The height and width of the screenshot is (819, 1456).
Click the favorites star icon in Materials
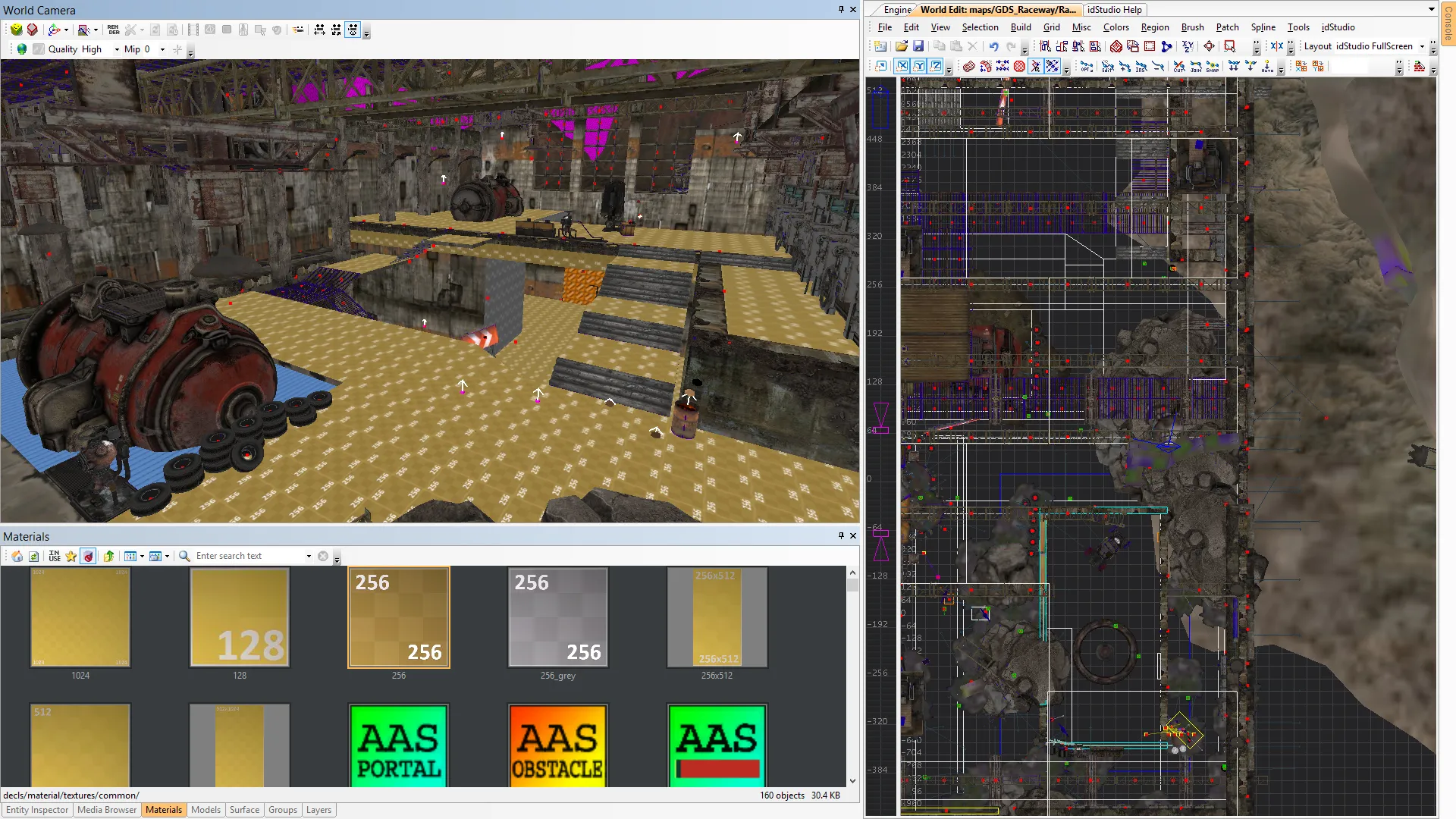71,556
